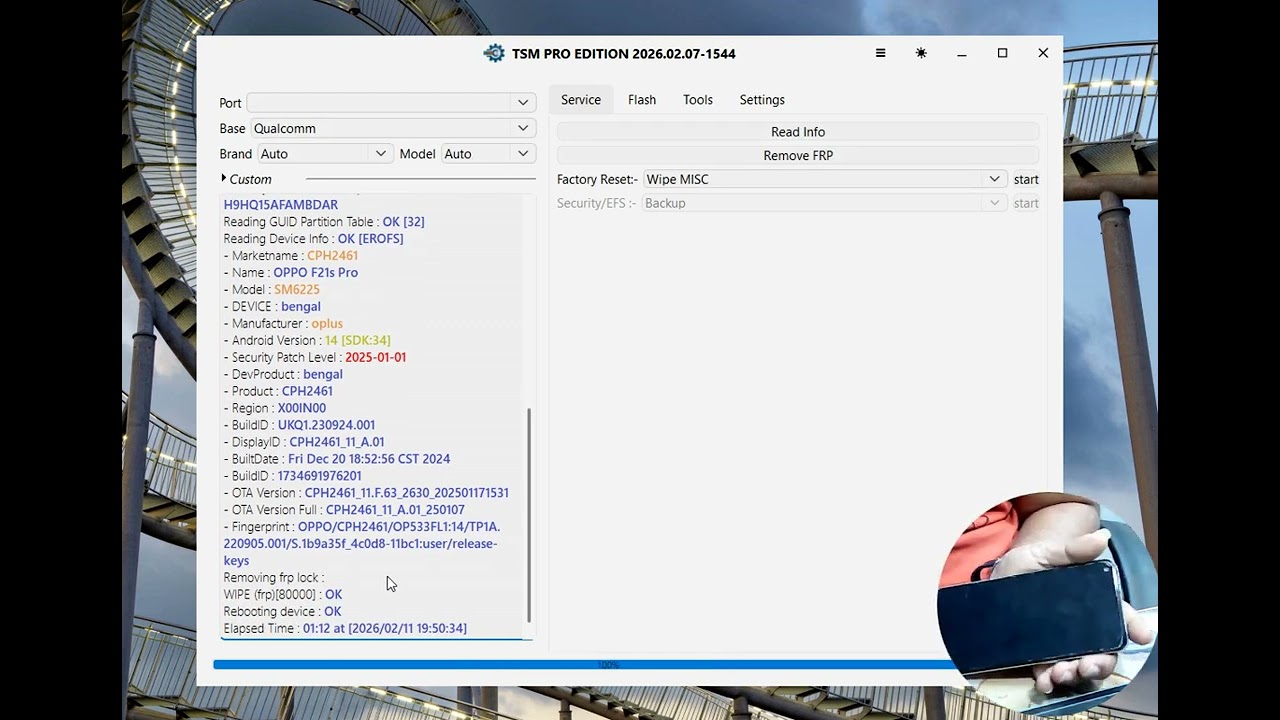Select the DevProduct bengal value
Screen dimensions: 1280x720
[x=323, y=374]
